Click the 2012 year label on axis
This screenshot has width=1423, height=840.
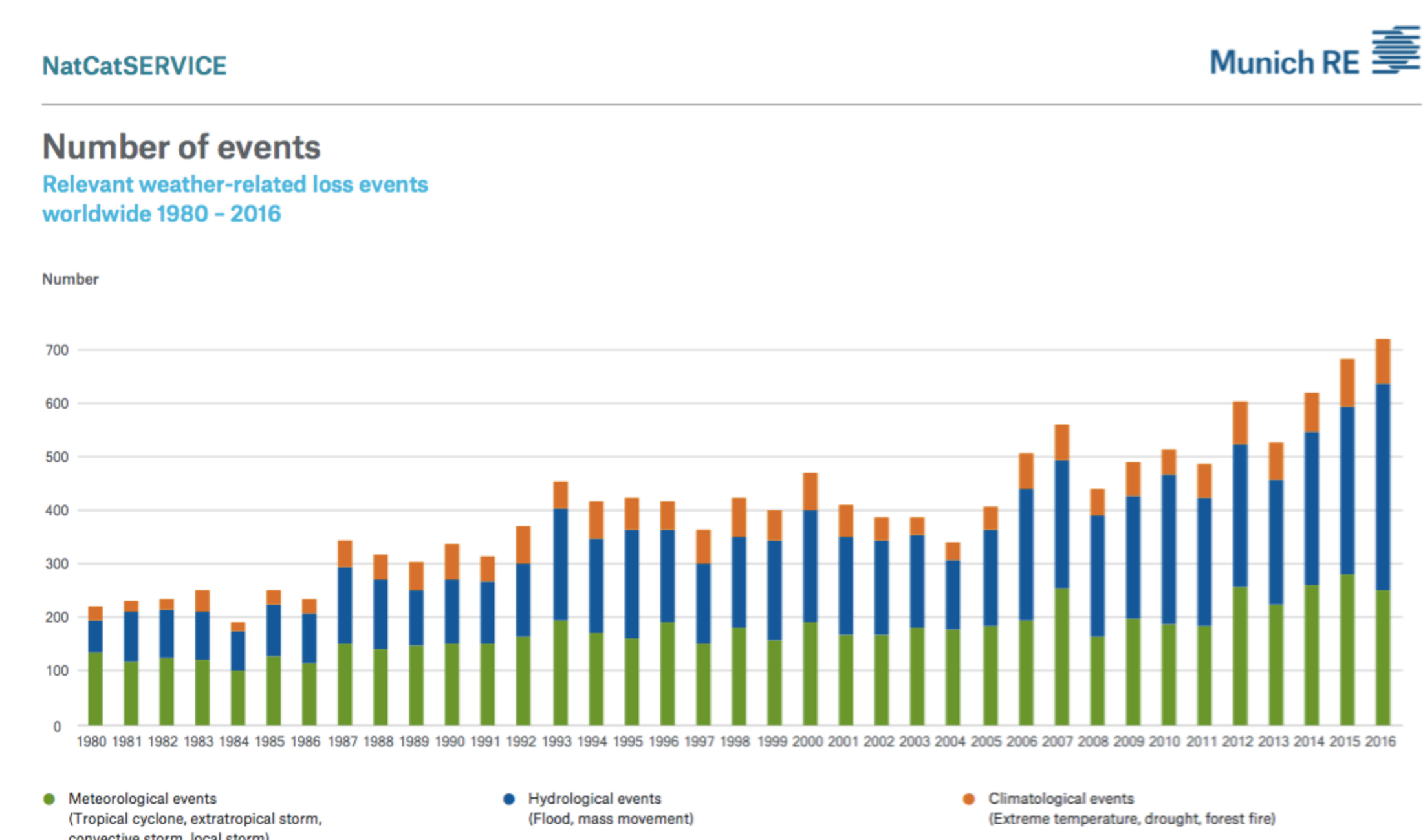click(x=1237, y=742)
